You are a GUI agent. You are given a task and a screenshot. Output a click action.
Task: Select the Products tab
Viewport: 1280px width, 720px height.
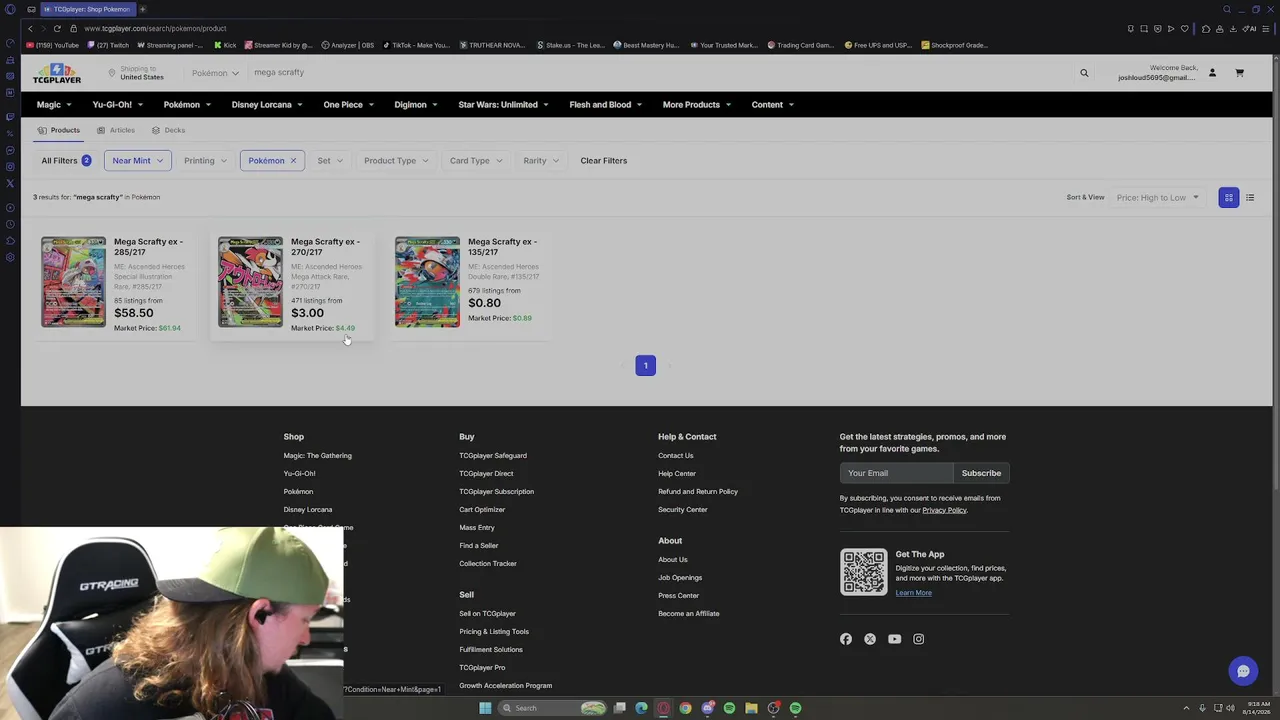(59, 130)
